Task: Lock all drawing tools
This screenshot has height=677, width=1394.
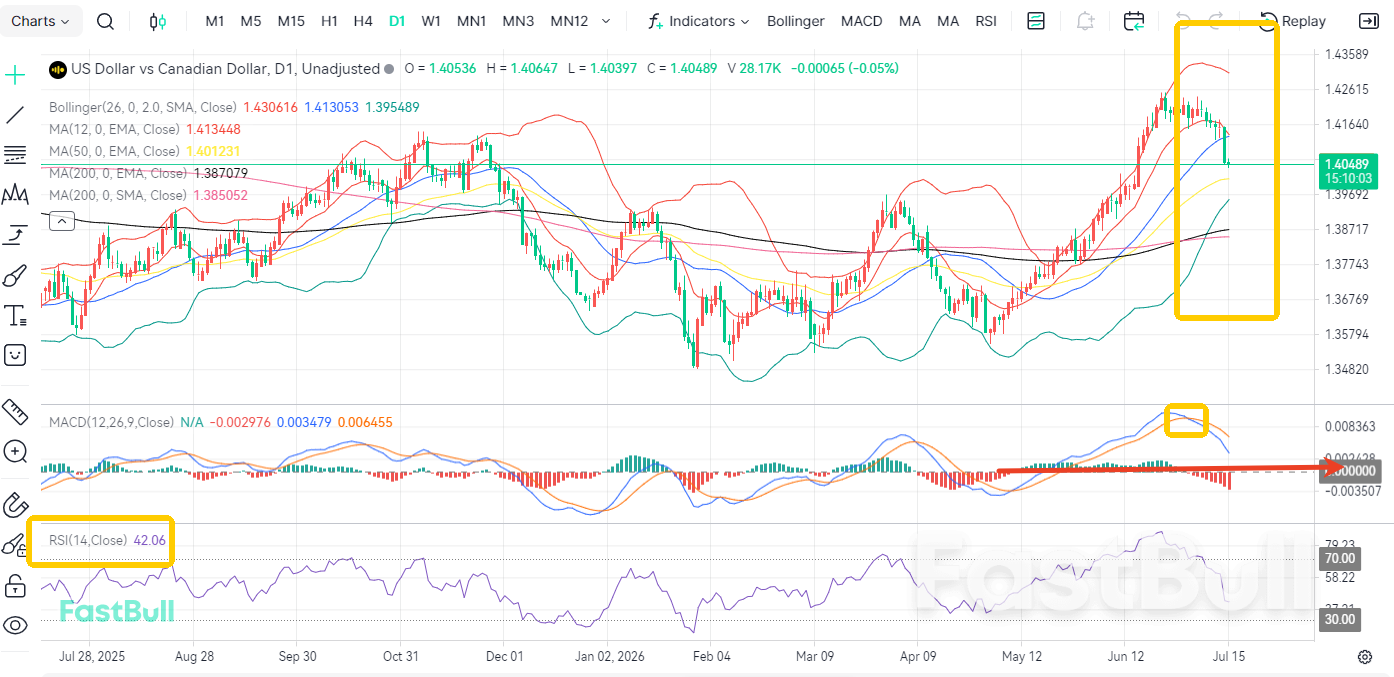Action: pos(15,585)
